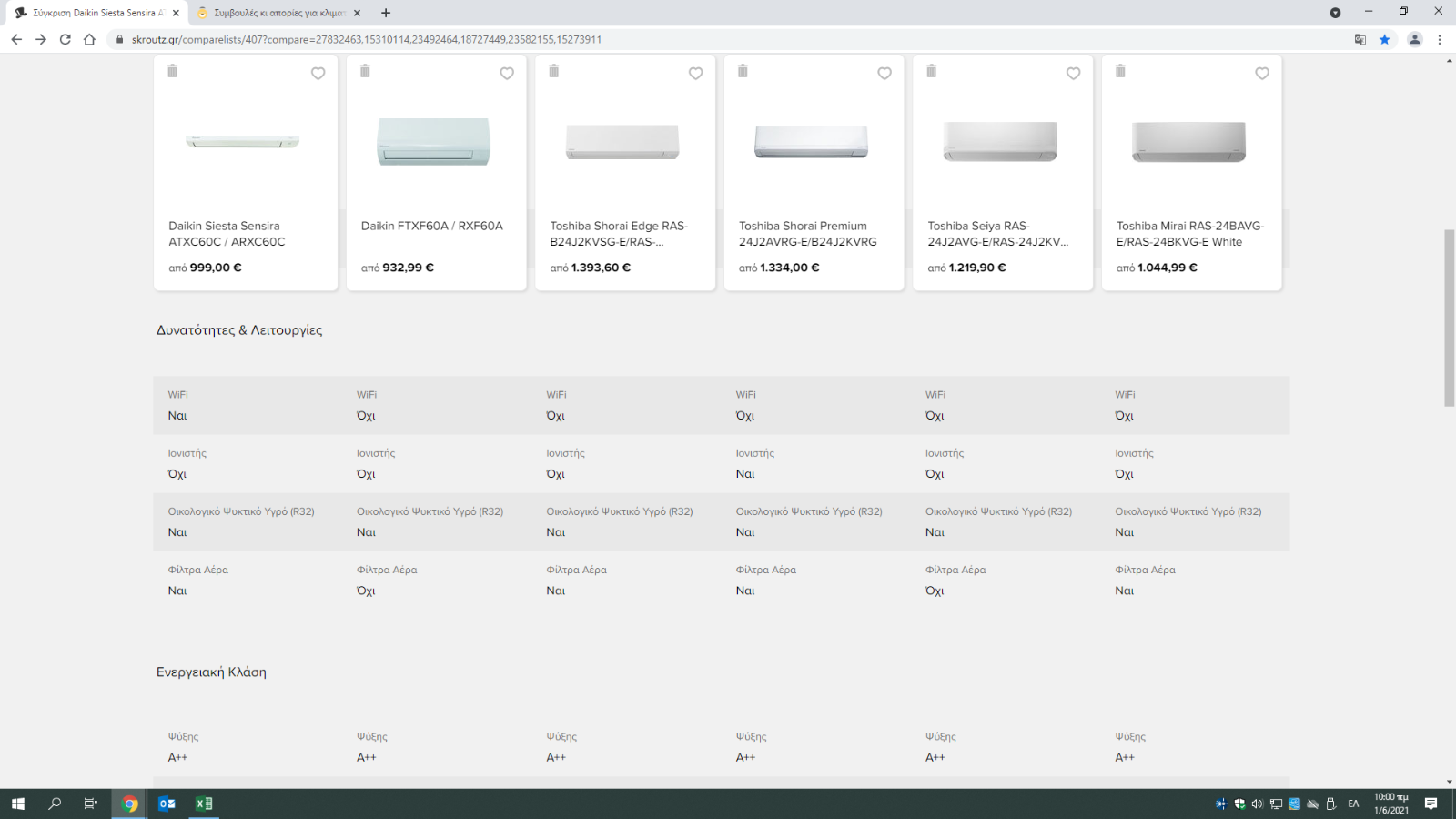
Task: Open Outlook from the taskbar
Action: [167, 804]
